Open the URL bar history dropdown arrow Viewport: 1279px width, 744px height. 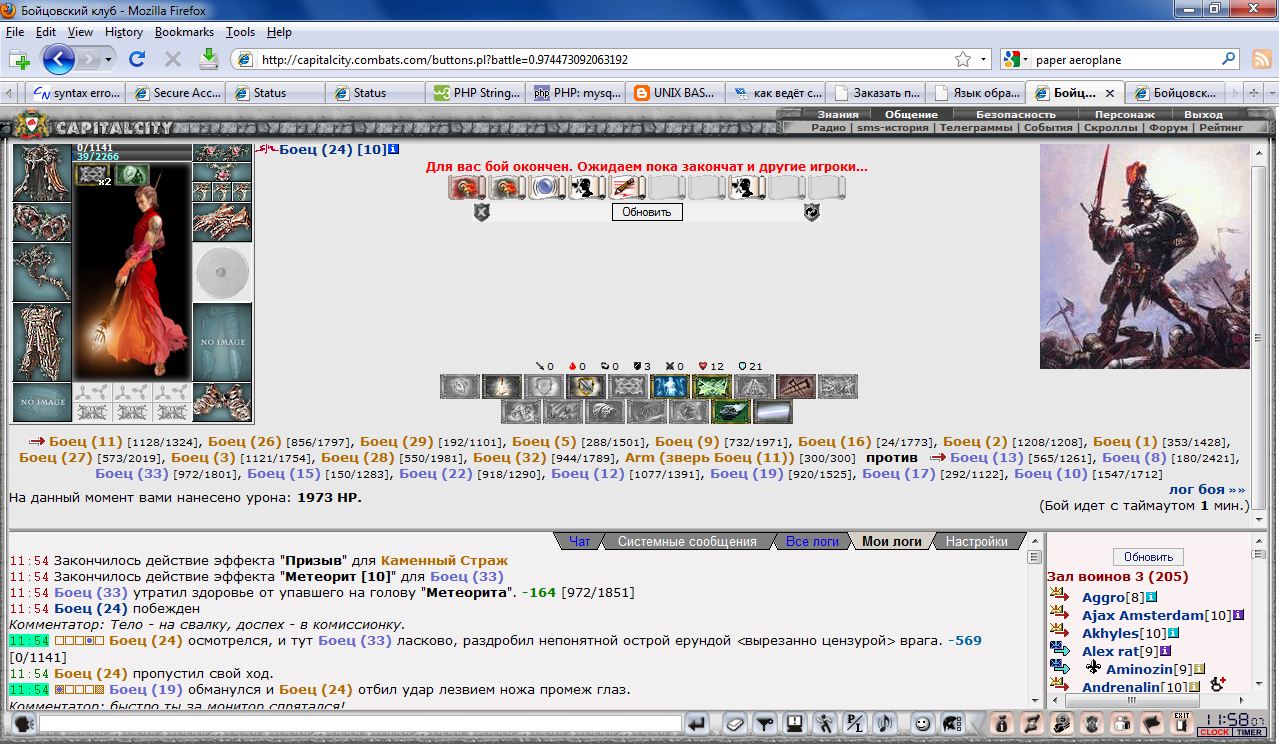[x=984, y=60]
